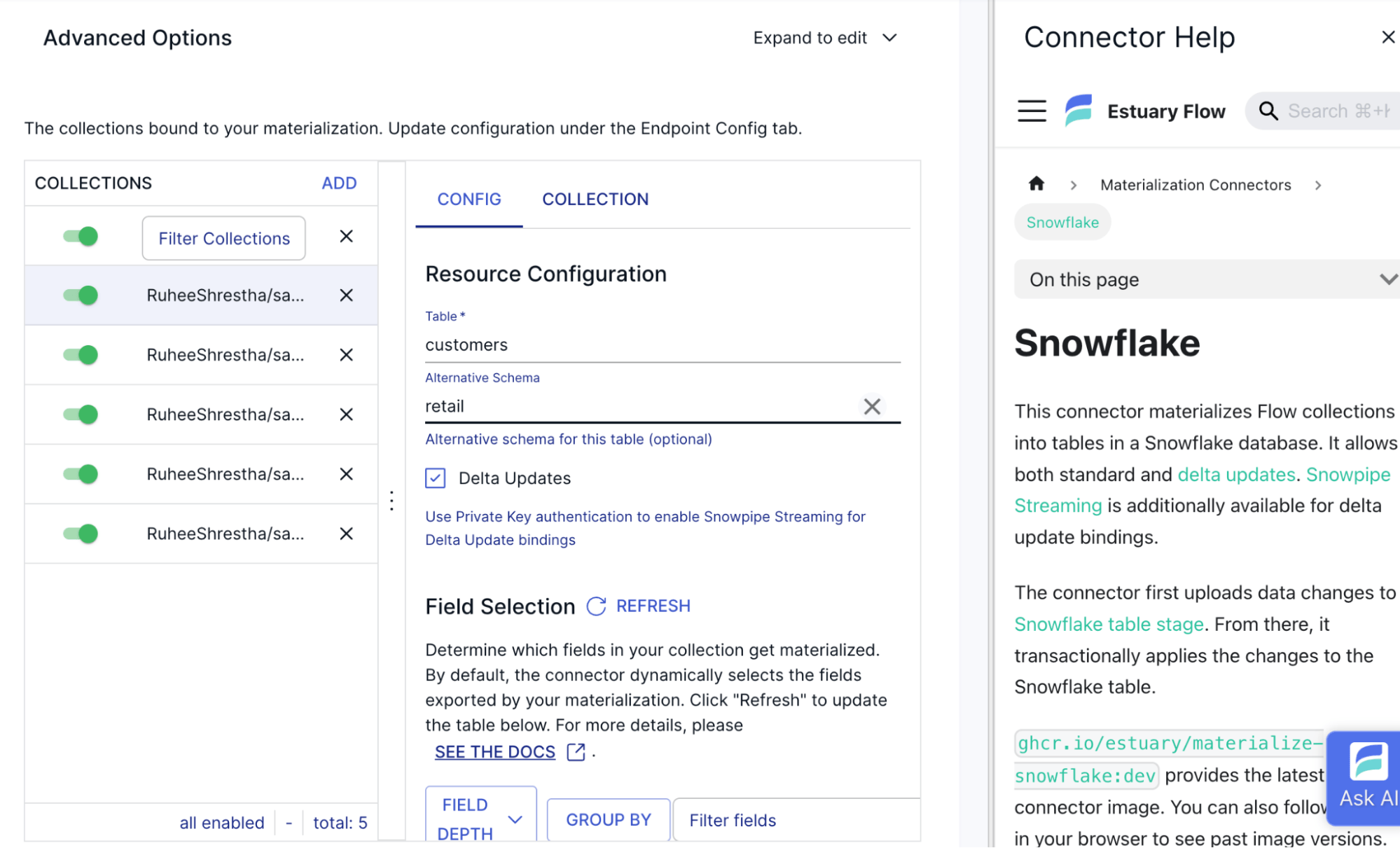This screenshot has width=1400, height=848.
Task: Clear the Alternative Schema field using the X icon
Action: click(872, 406)
